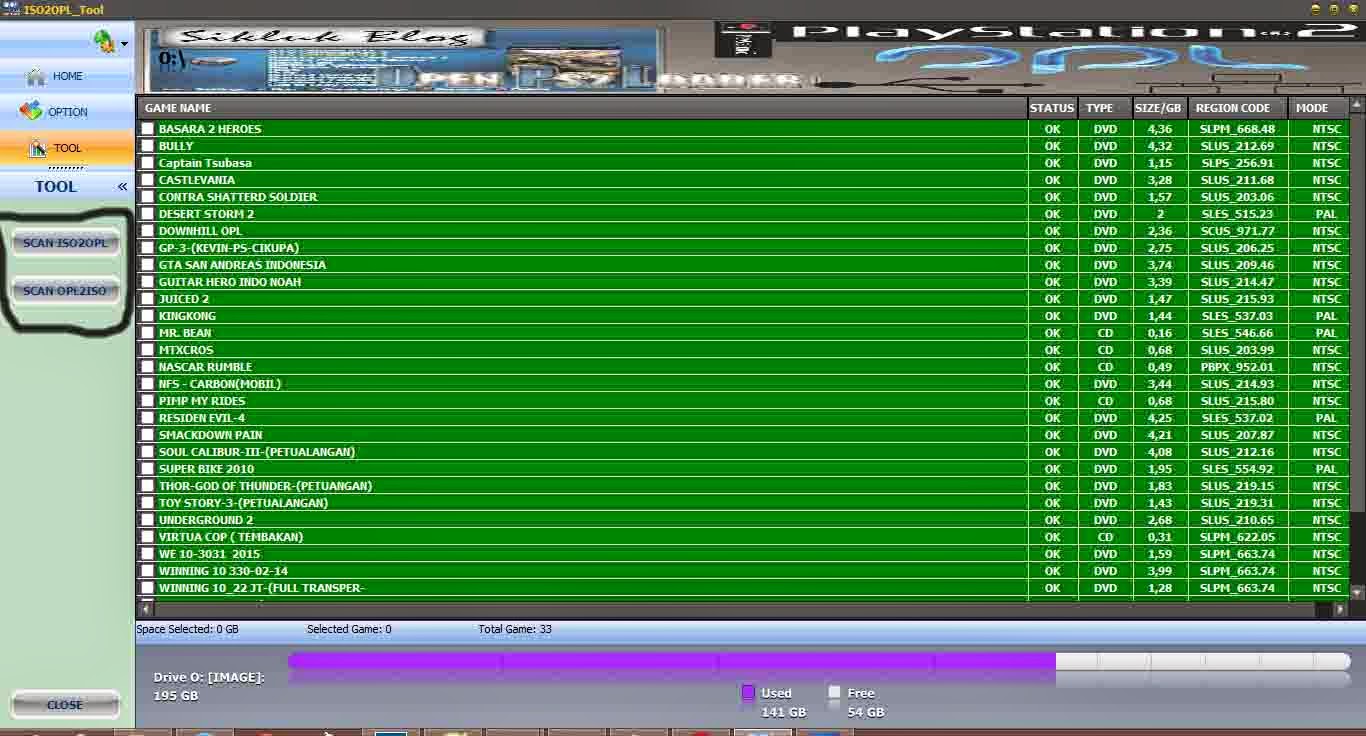Tick the SMACKDOWN PAIN checkbox
The image size is (1366, 736).
(148, 435)
